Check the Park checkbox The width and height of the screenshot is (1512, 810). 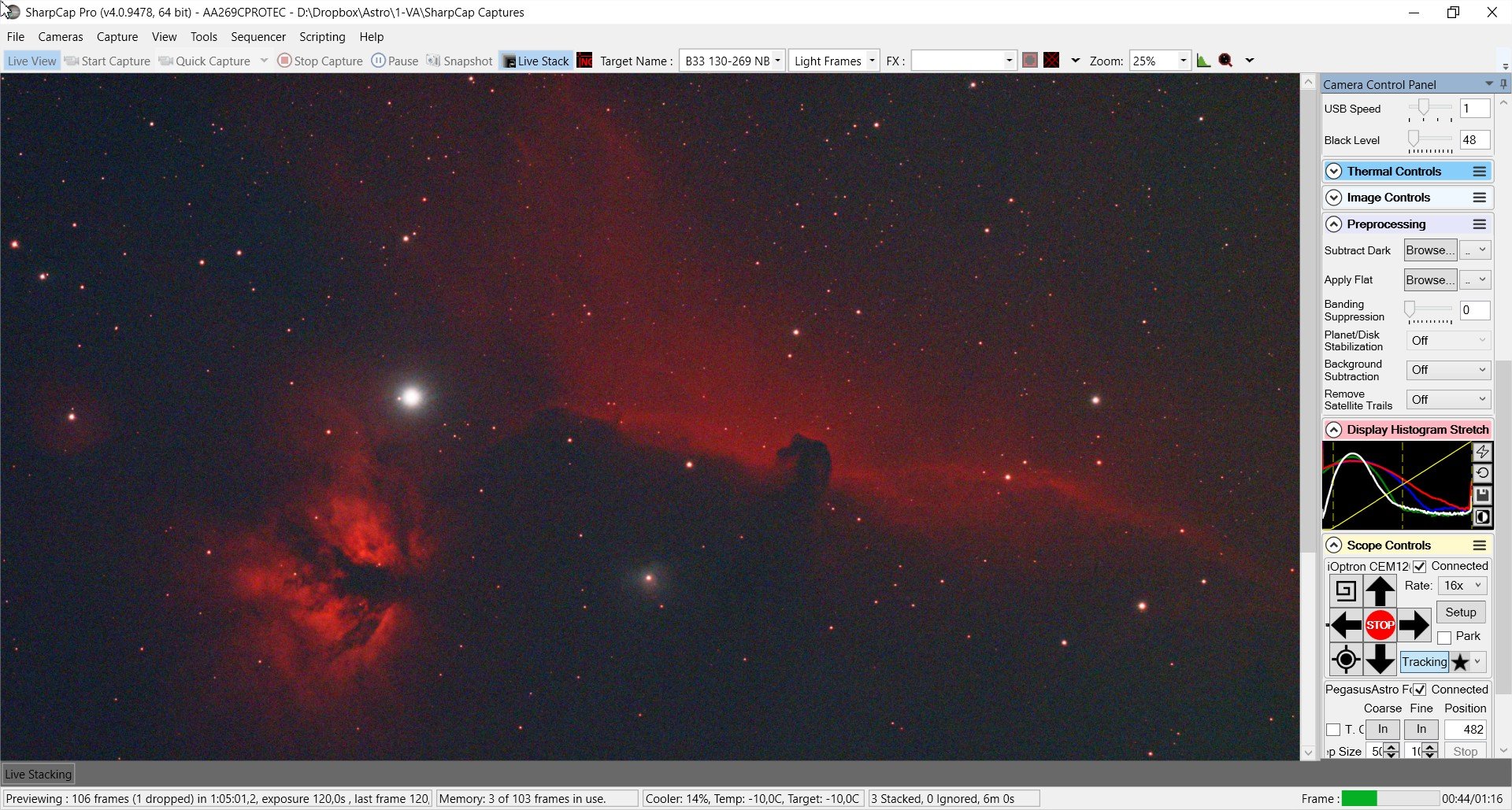pyautogui.click(x=1444, y=638)
